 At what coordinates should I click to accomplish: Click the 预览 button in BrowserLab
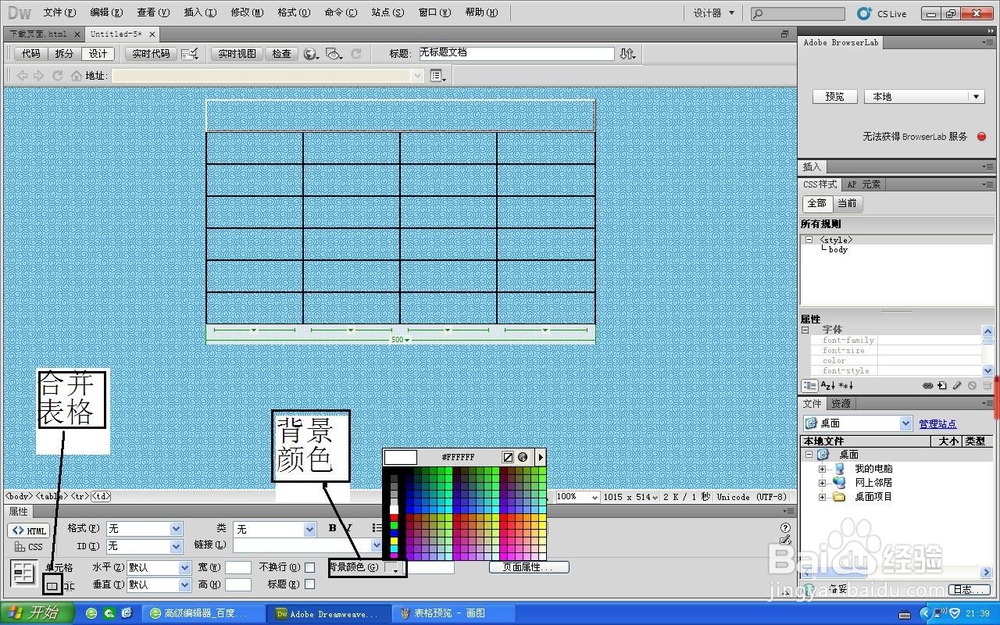pos(835,96)
